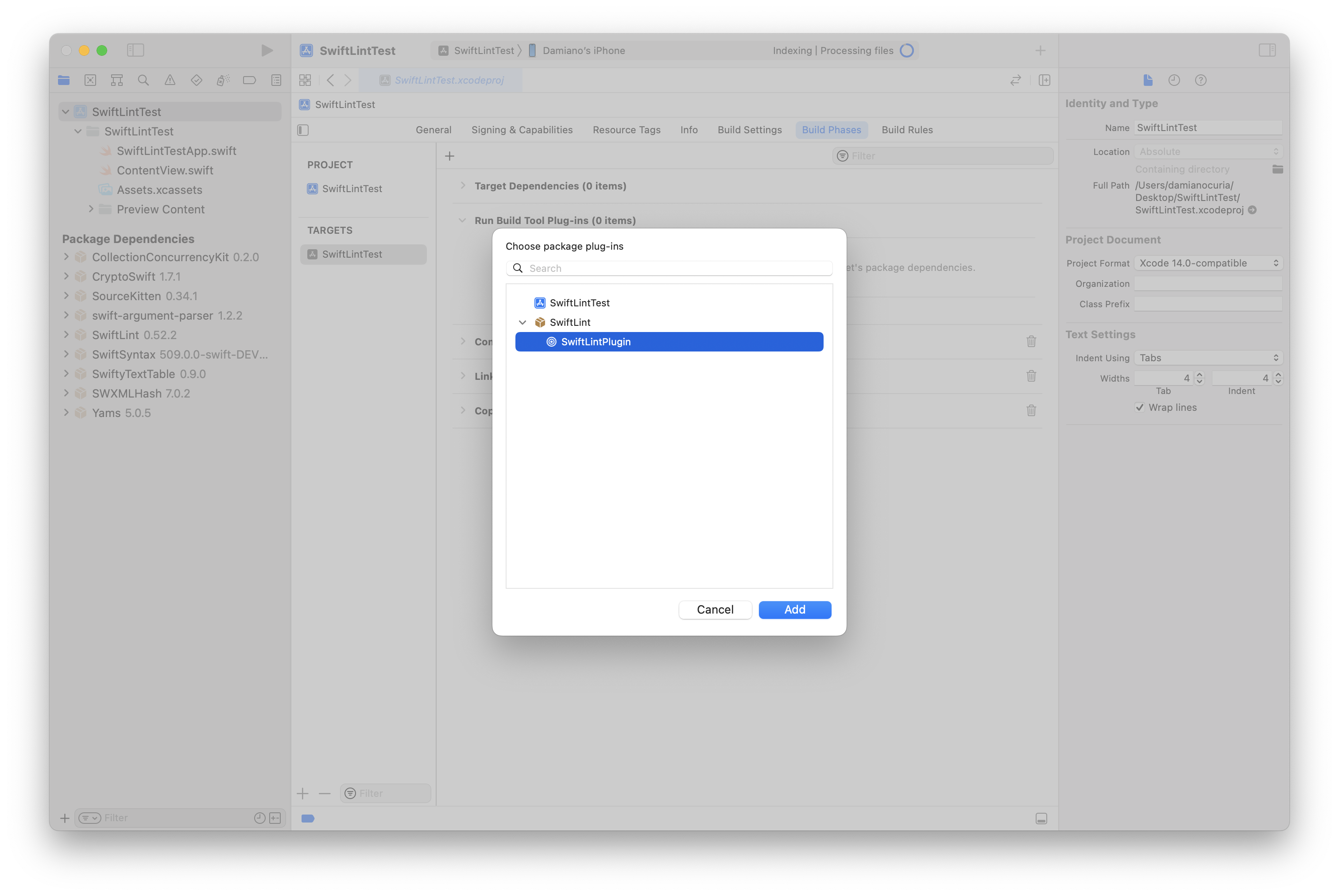Viewport: 1339px width, 896px height.
Task: Switch to the Info tab
Action: pyautogui.click(x=689, y=130)
